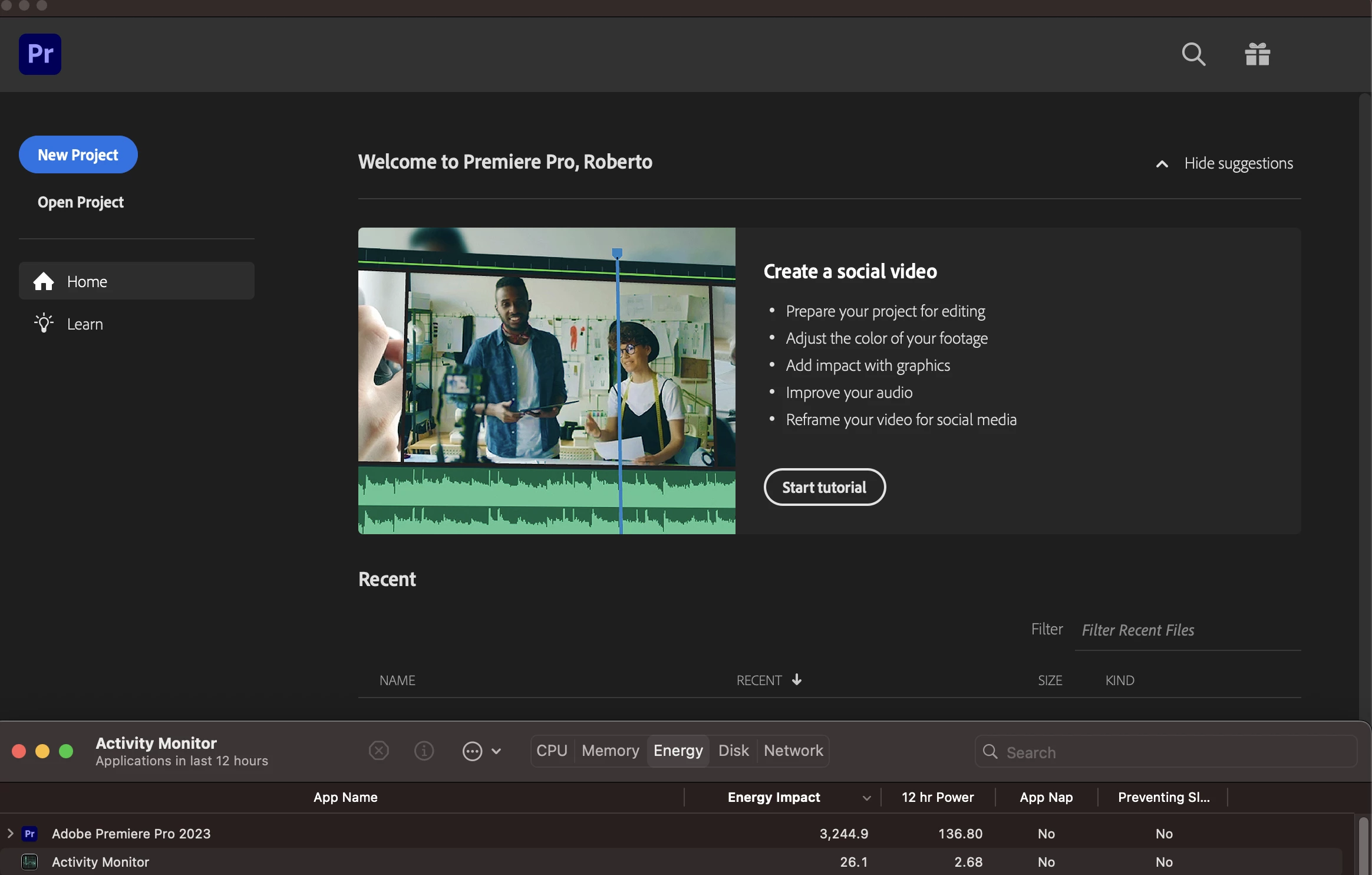Open the ellipsis options dropdown menu
1372x875 pixels.
[481, 751]
